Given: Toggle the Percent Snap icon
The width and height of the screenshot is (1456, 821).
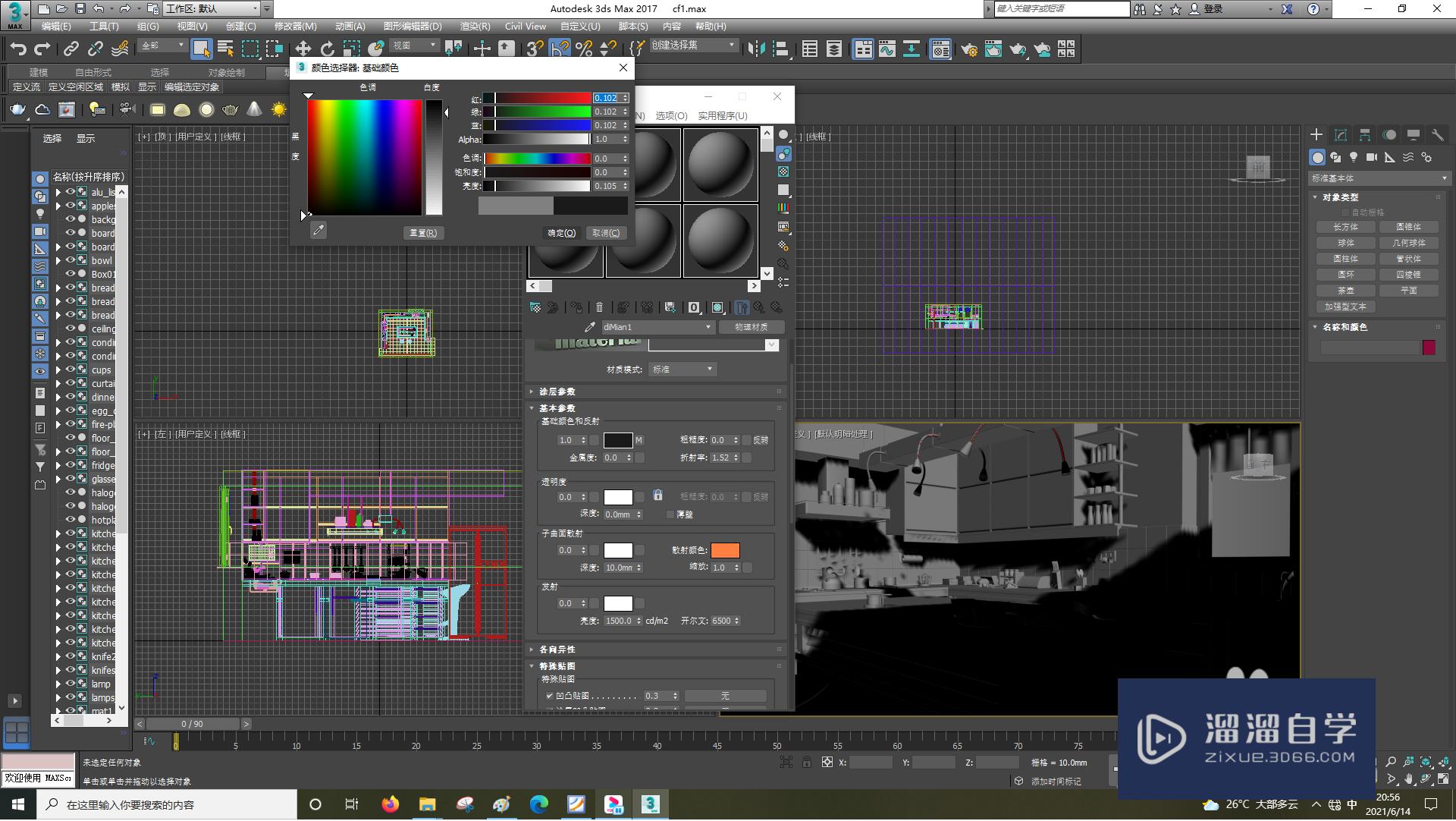Looking at the screenshot, I should pos(583,49).
